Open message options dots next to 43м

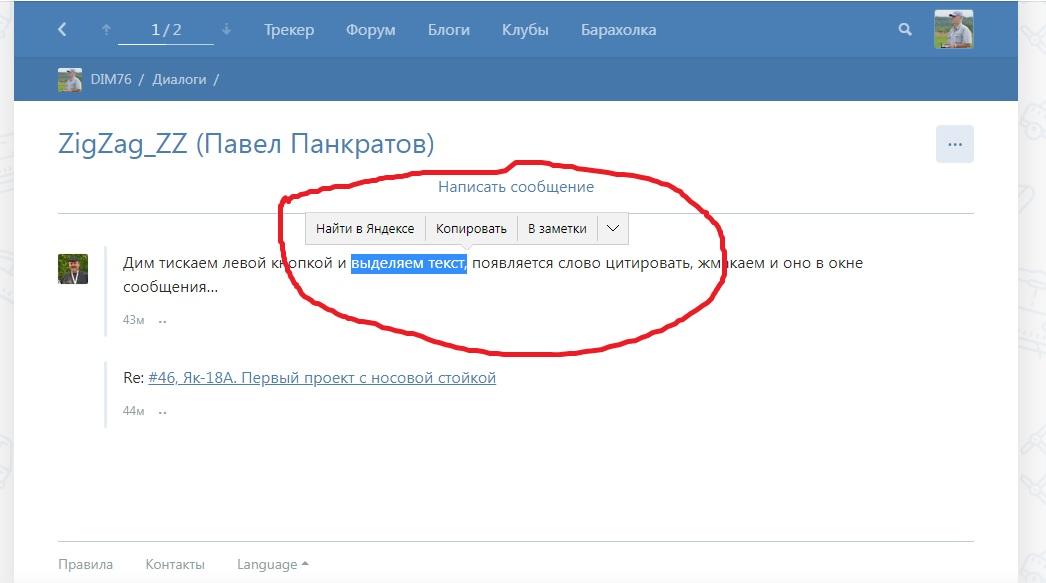point(162,321)
